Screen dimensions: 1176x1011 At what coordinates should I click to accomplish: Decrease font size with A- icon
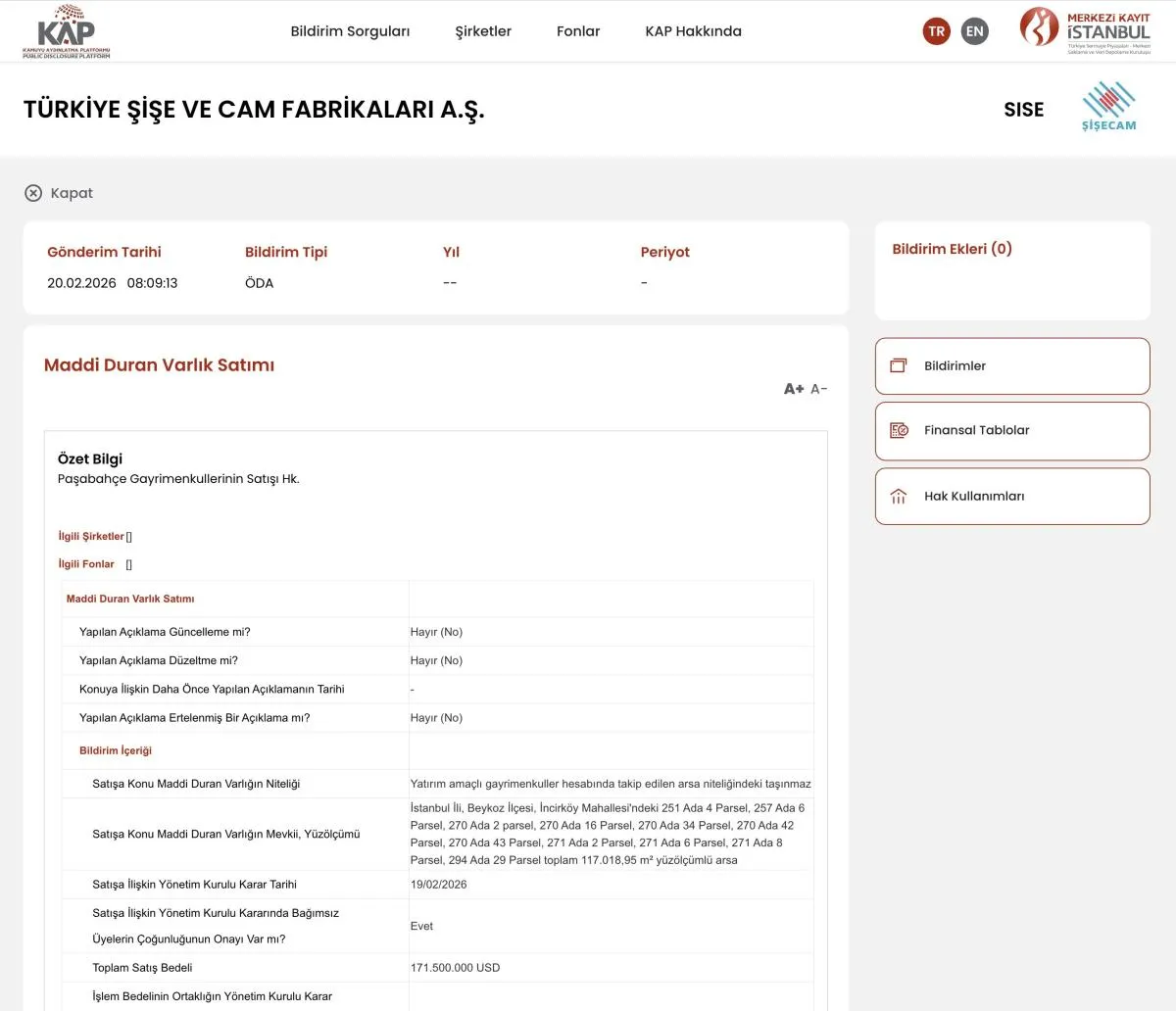coord(819,389)
